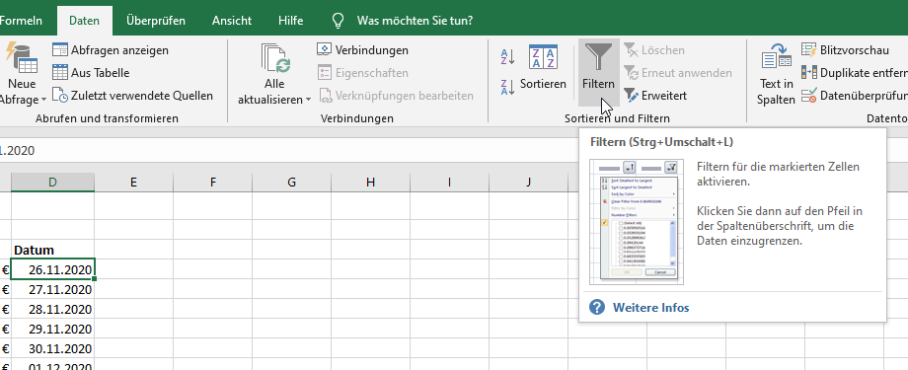Select column D header

coord(53,182)
